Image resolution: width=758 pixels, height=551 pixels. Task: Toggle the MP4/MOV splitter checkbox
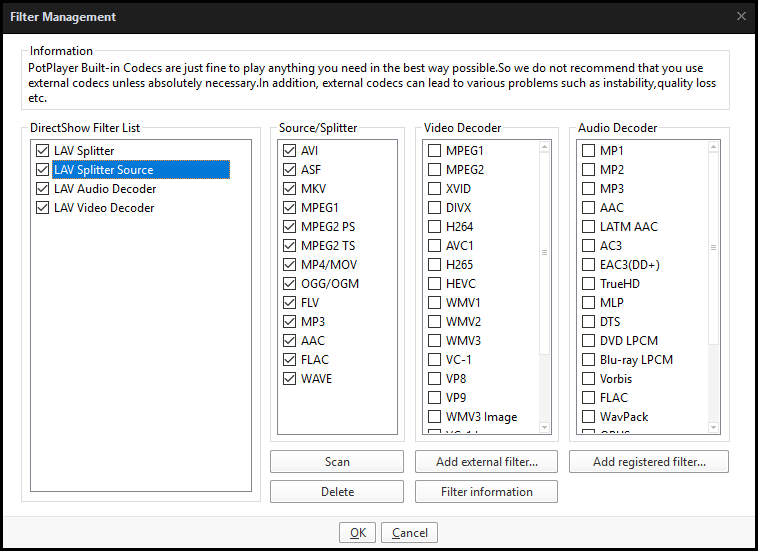[x=290, y=264]
